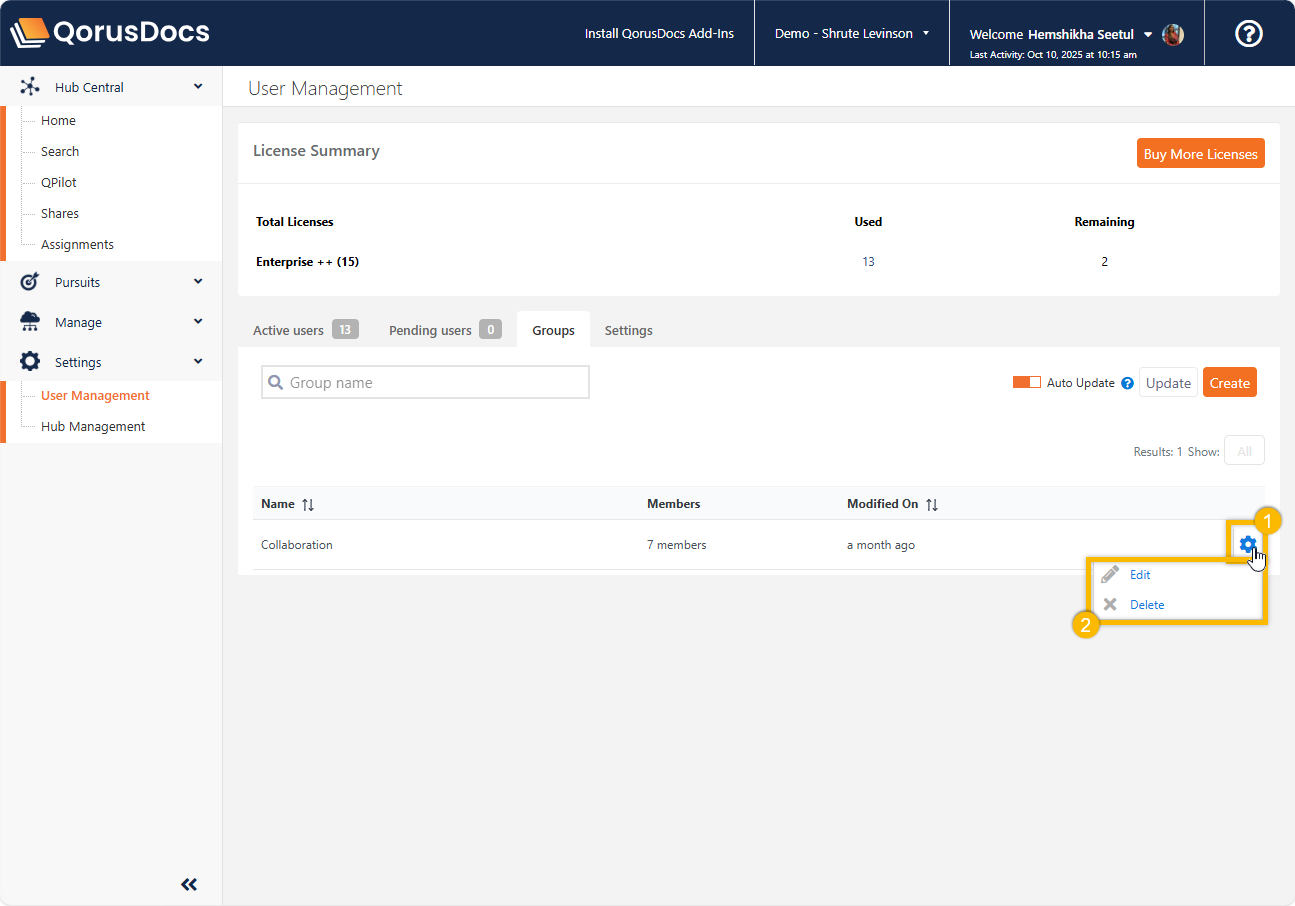Sort groups by Name column arrows
Viewport: 1295px width, 906px height.
click(308, 505)
